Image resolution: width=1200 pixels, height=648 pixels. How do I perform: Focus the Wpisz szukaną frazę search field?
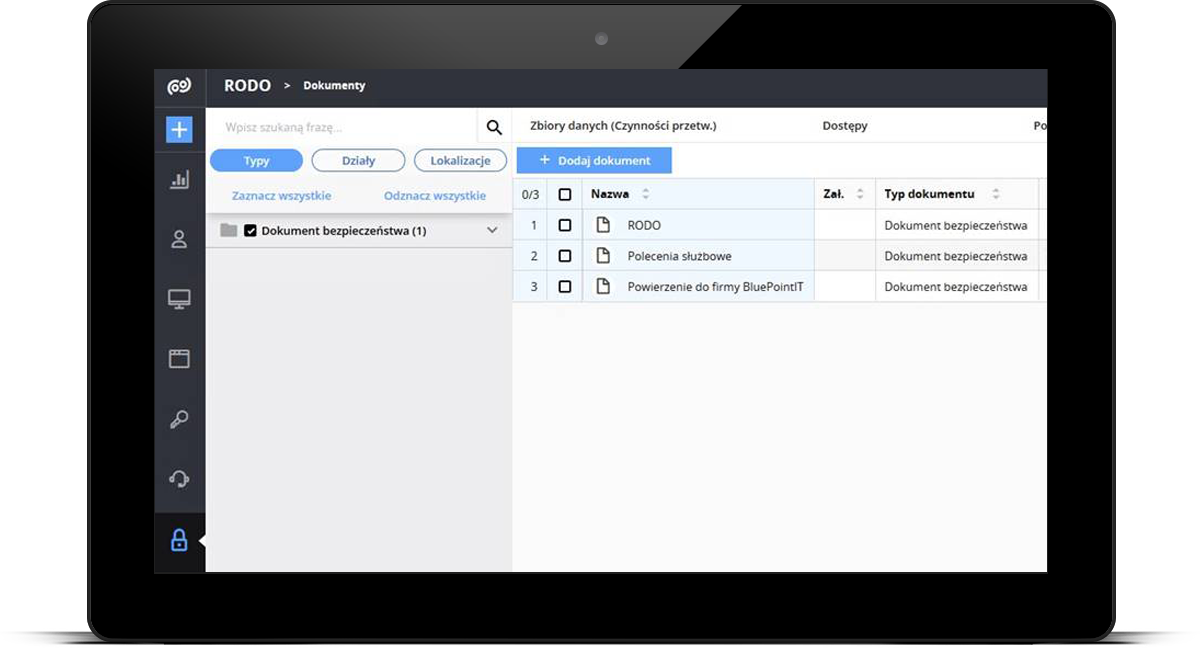(x=343, y=127)
